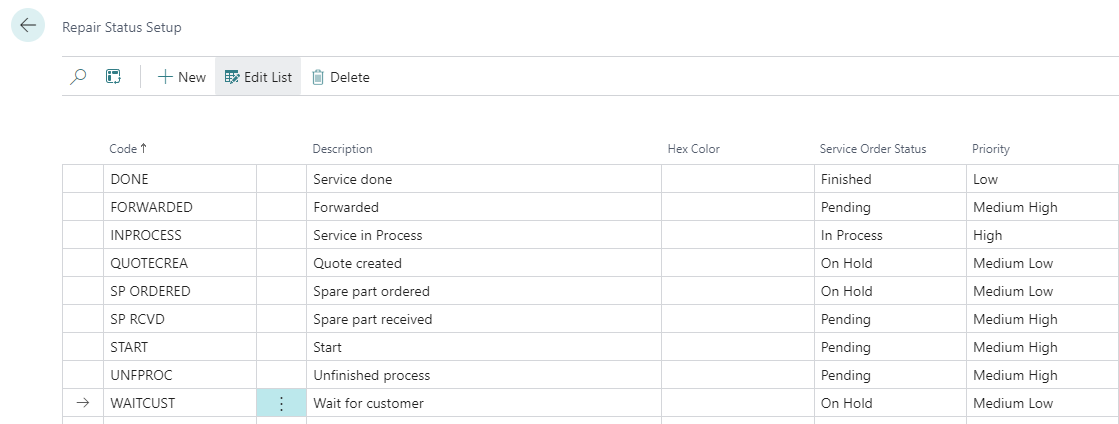This screenshot has width=1119, height=424.
Task: Click the Priority column header
Action: coord(990,149)
